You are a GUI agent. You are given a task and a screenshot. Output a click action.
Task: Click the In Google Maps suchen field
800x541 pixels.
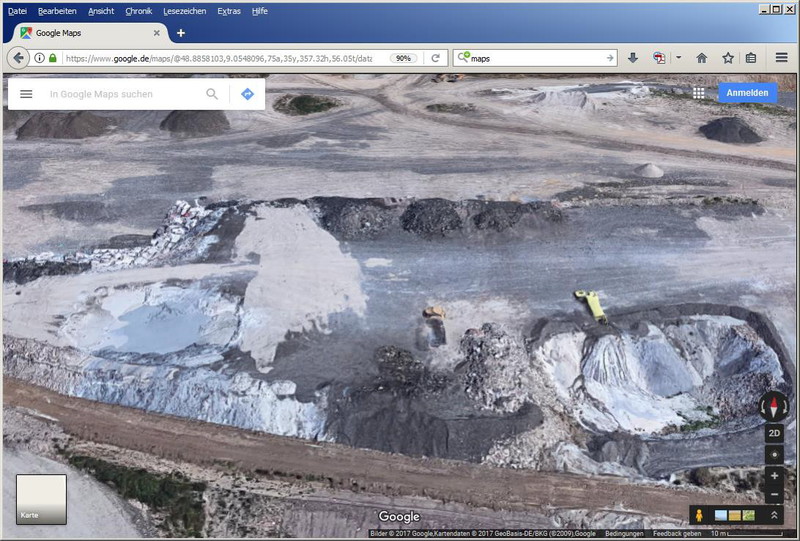pos(120,94)
